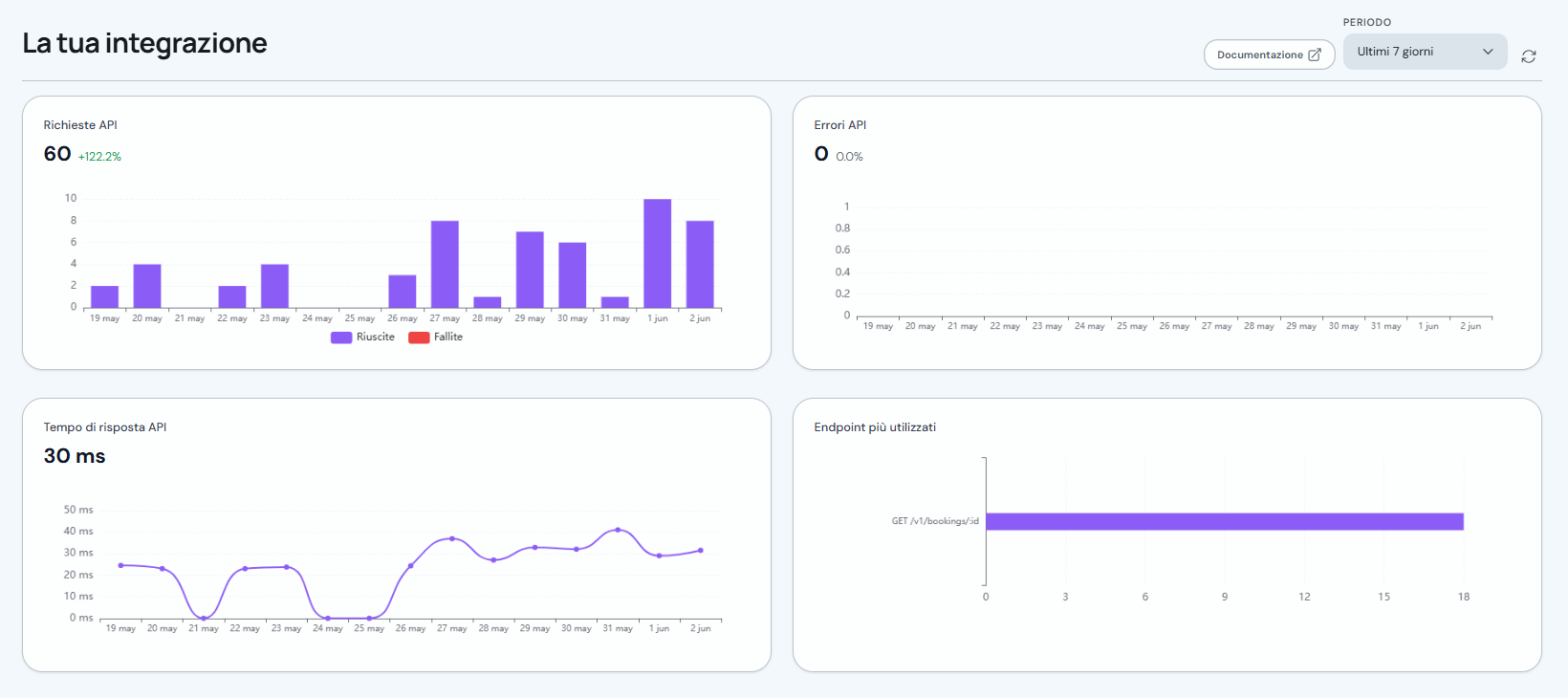
Task: Open the Documentazione external link button
Action: [x=1269, y=55]
